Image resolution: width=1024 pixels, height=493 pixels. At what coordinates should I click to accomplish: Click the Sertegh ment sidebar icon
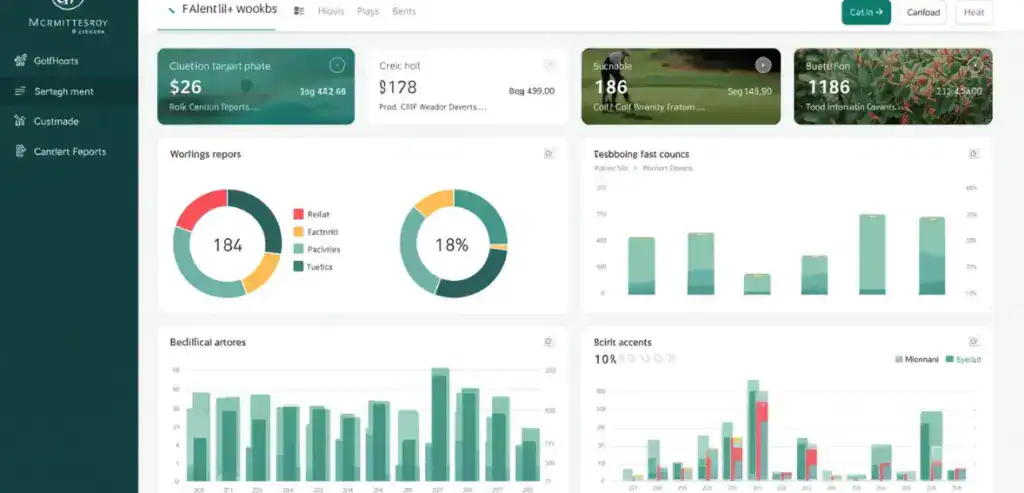coord(20,91)
